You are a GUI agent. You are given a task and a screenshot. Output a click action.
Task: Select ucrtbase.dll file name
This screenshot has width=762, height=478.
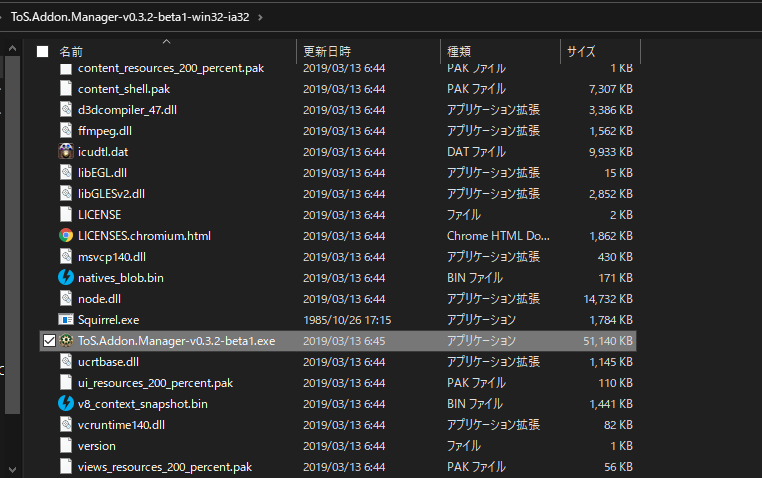pos(108,361)
